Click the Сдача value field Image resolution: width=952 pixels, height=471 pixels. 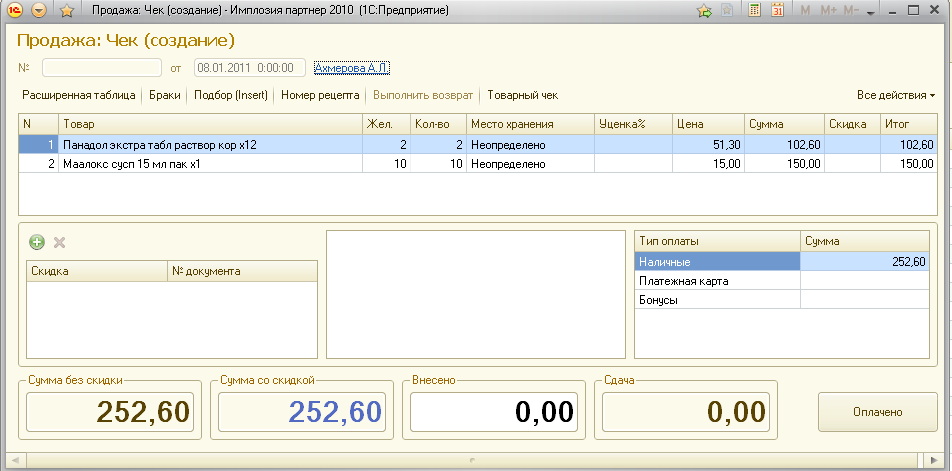click(x=685, y=412)
